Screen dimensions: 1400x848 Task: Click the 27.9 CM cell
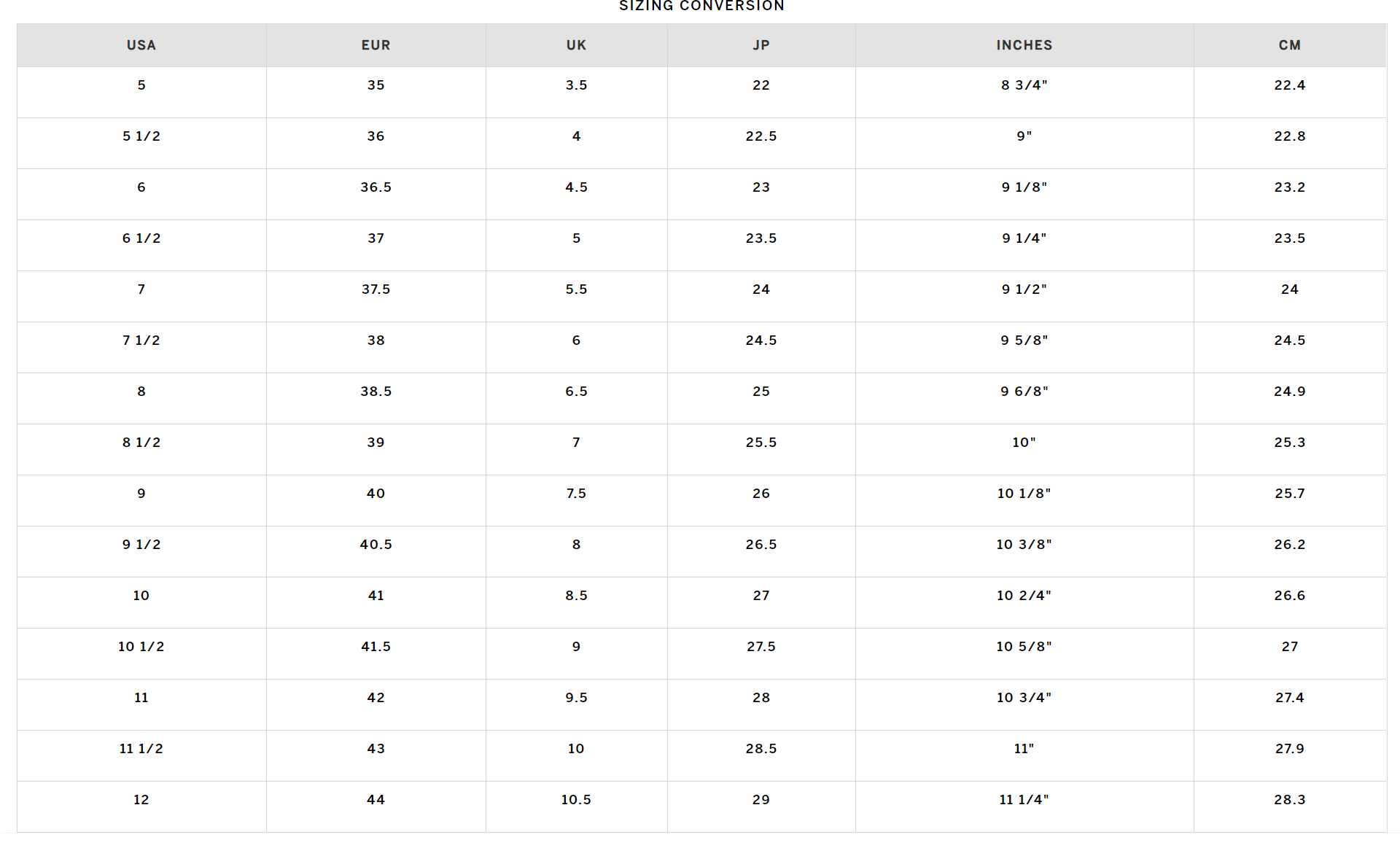click(1289, 749)
